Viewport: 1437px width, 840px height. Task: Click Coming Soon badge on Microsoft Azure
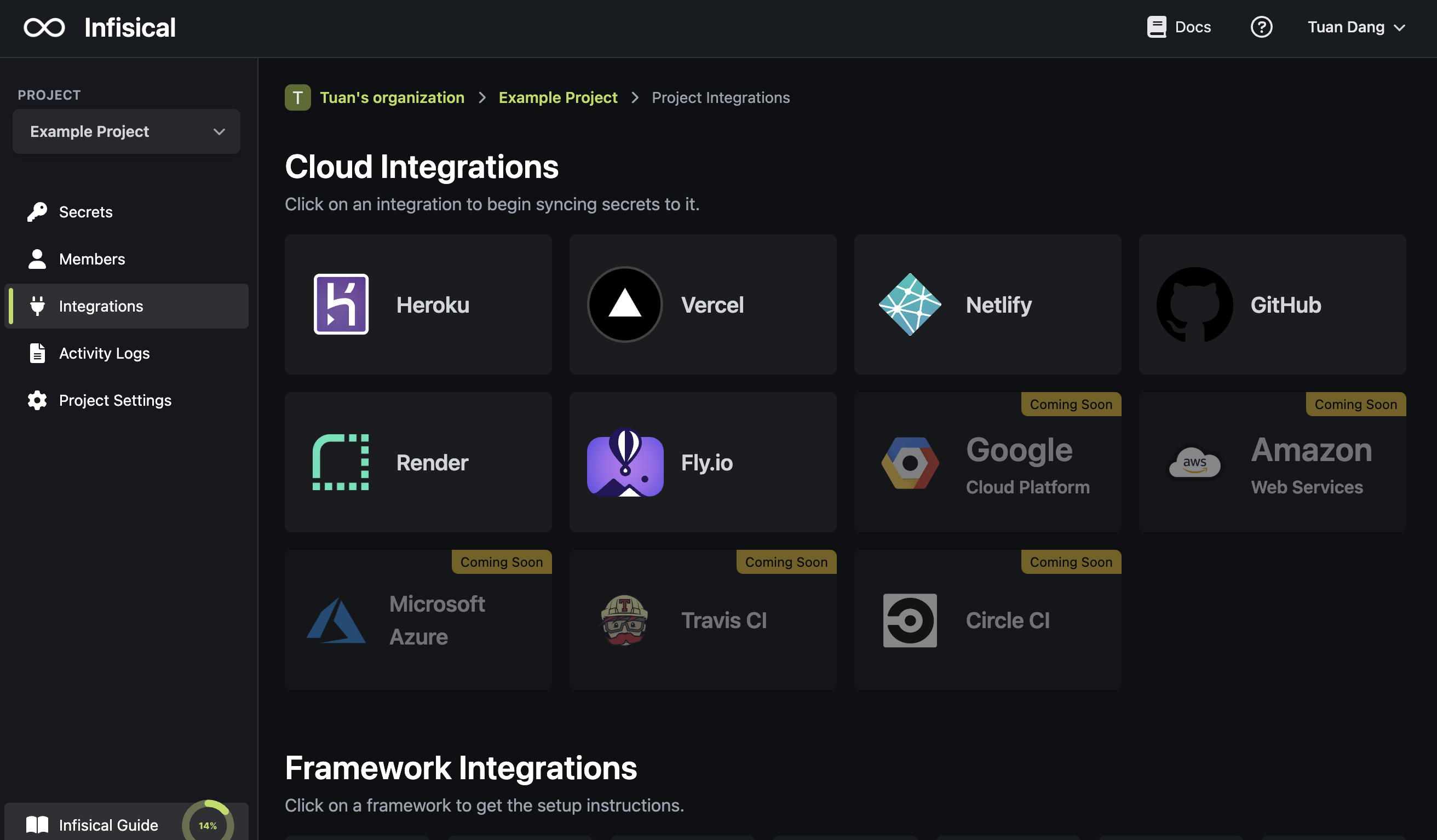click(x=501, y=562)
